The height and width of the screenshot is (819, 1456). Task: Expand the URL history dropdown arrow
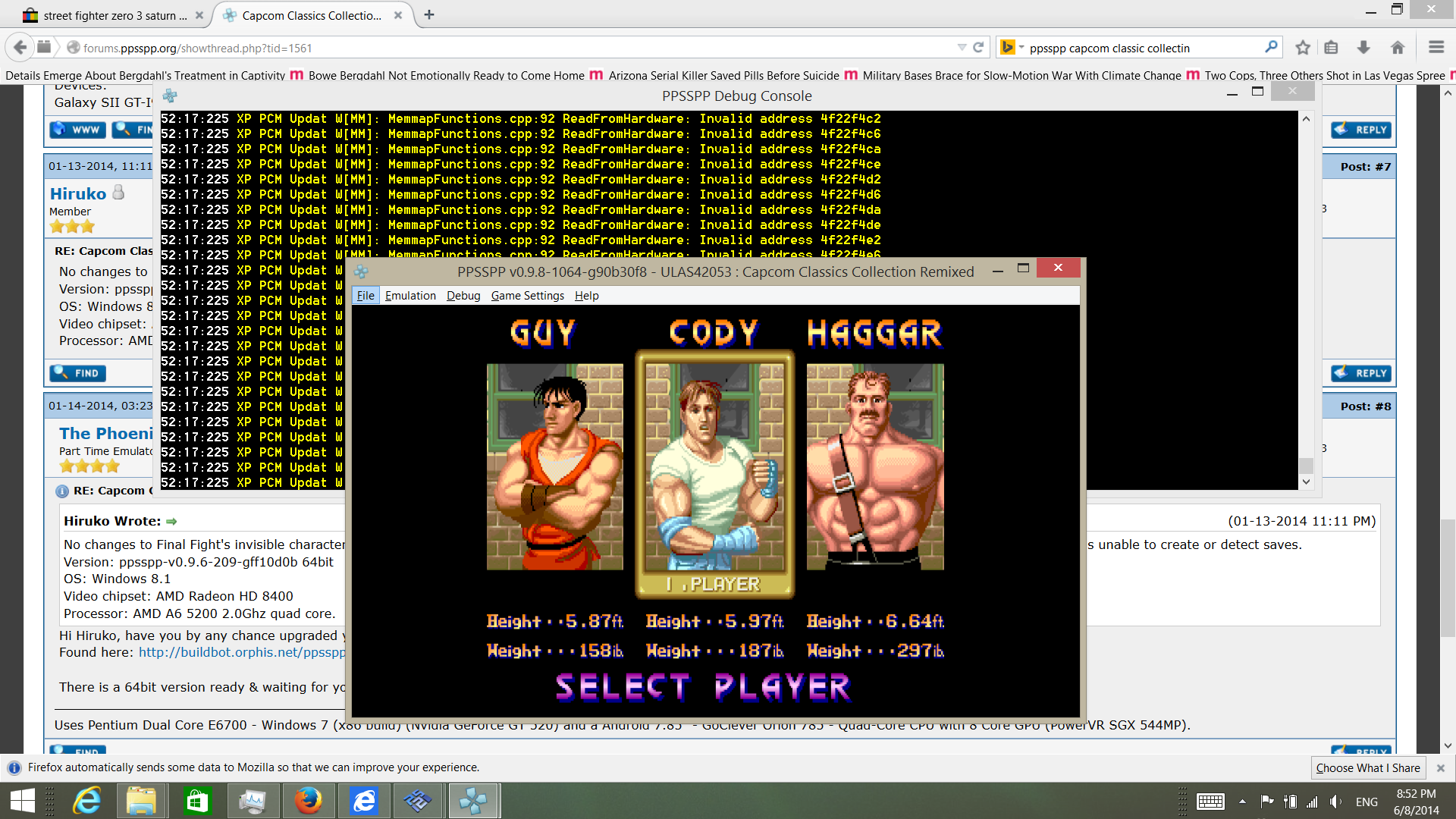point(962,48)
